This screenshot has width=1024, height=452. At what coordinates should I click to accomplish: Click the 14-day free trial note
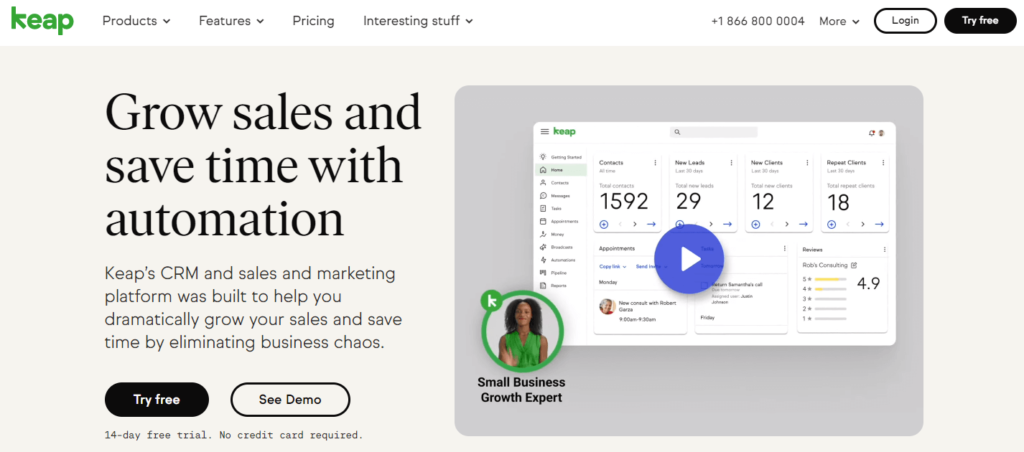[234, 434]
